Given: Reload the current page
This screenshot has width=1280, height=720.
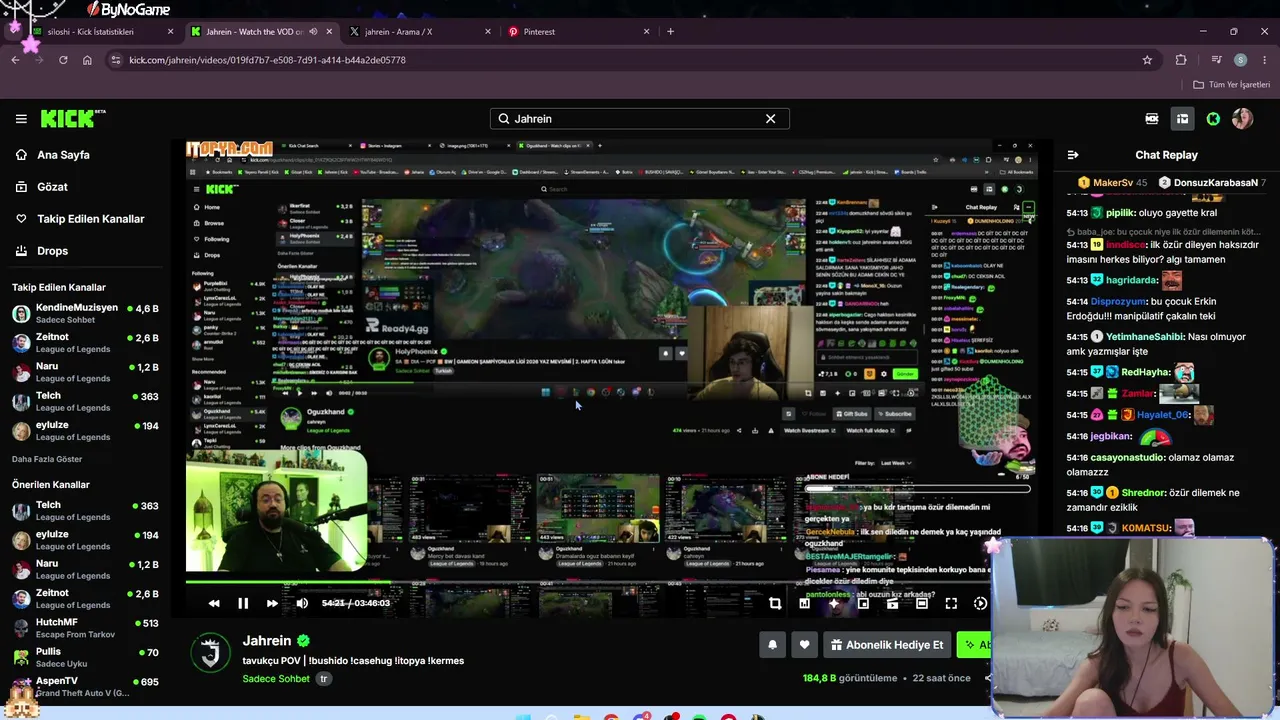Looking at the screenshot, I should point(63,60).
